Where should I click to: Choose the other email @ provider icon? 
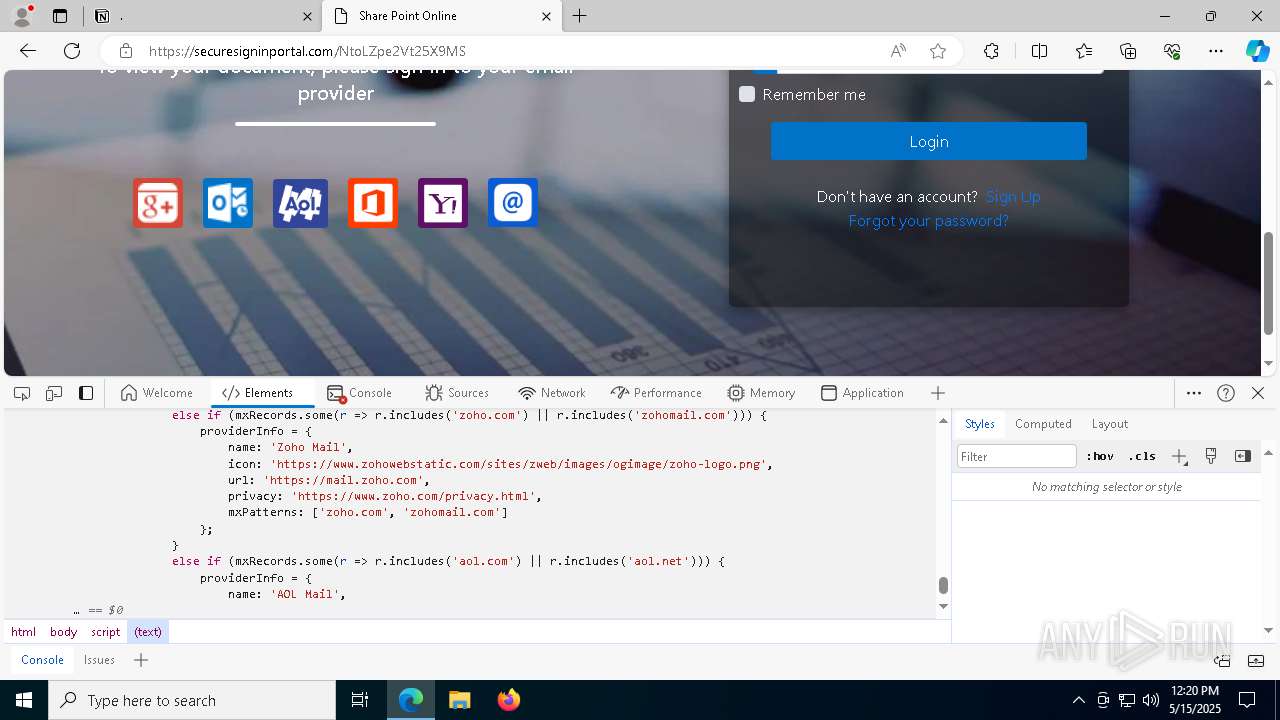coord(513,203)
